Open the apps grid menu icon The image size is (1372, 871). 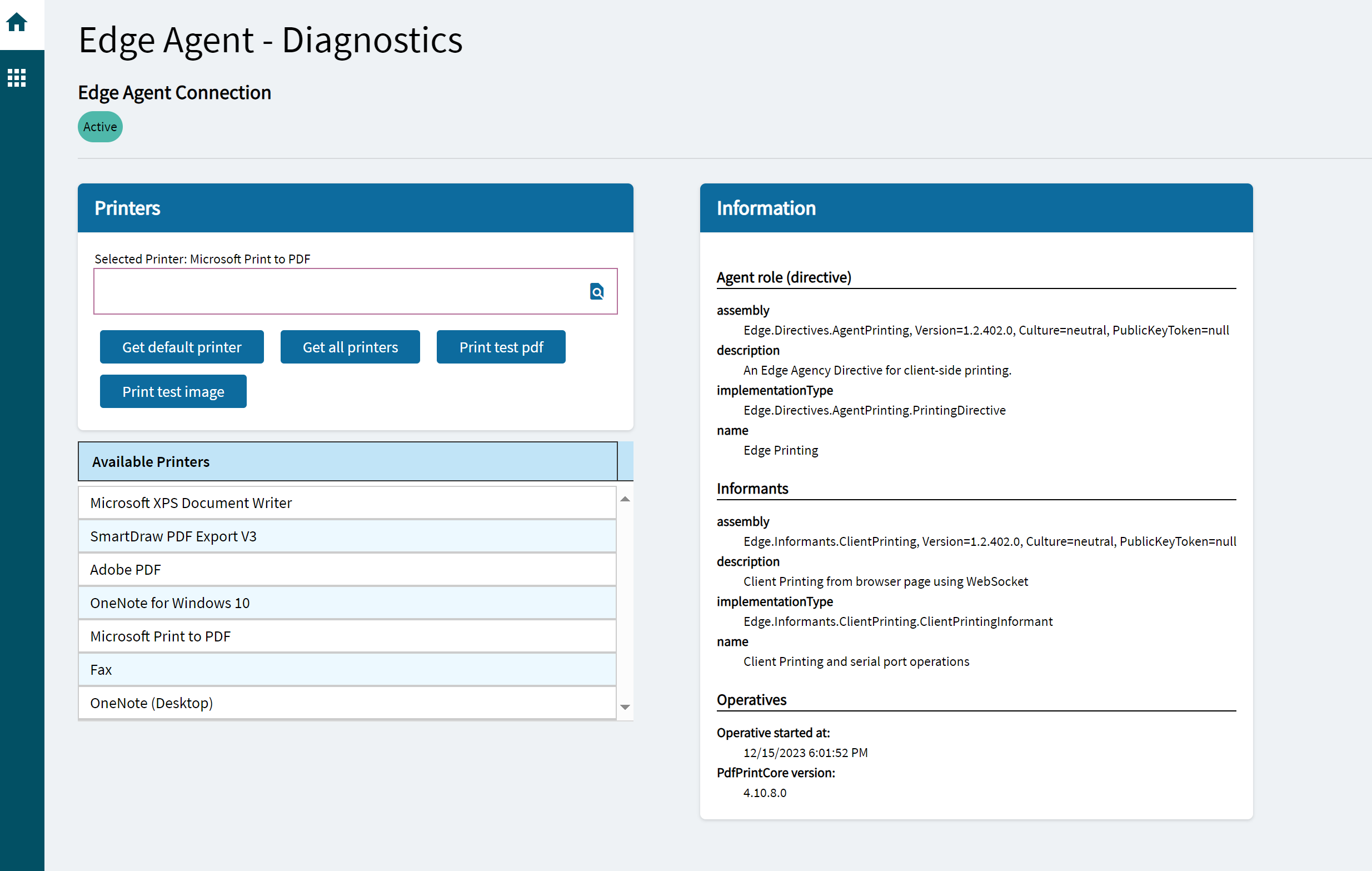[17, 77]
